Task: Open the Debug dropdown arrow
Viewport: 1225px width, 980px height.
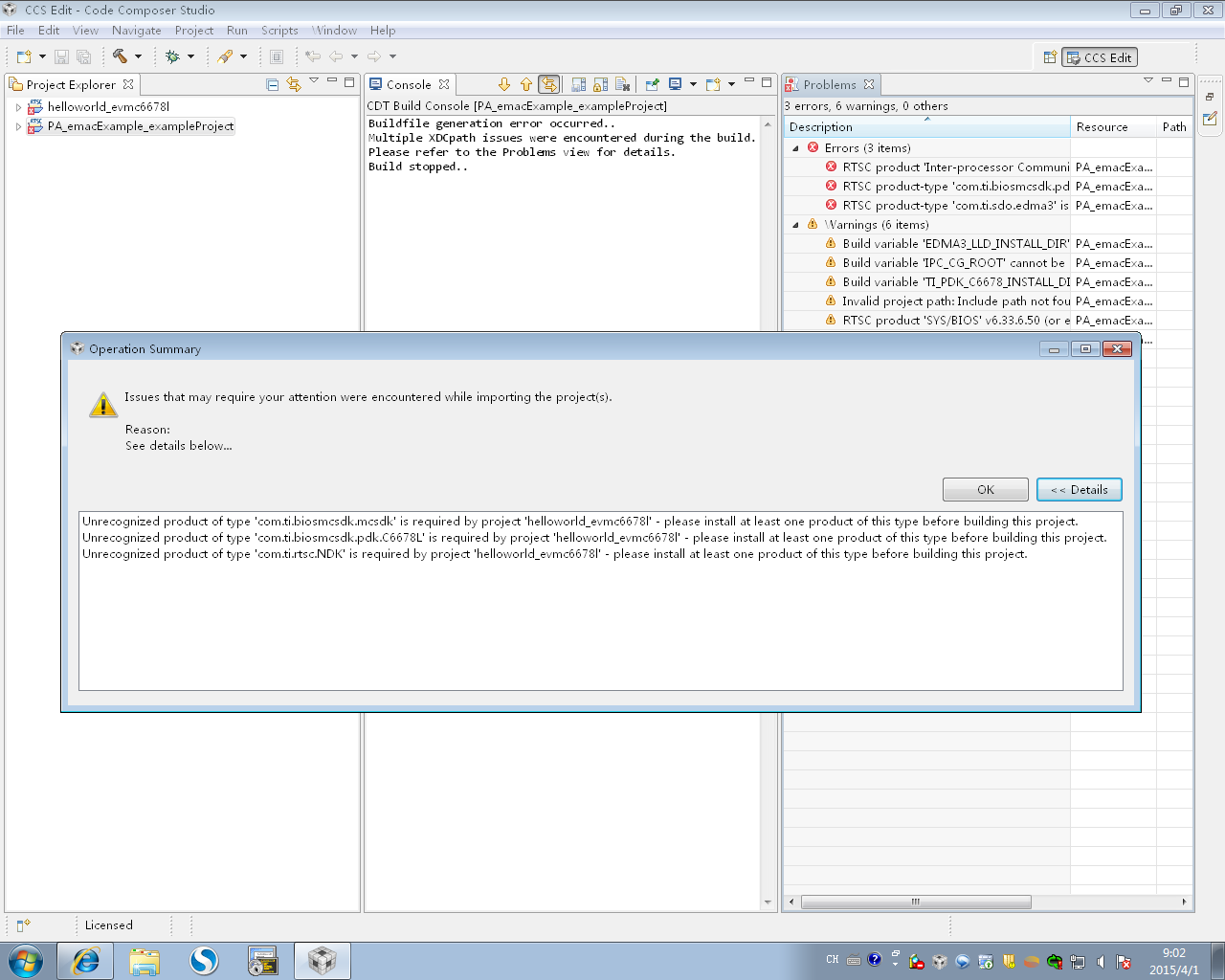Action: (x=190, y=56)
